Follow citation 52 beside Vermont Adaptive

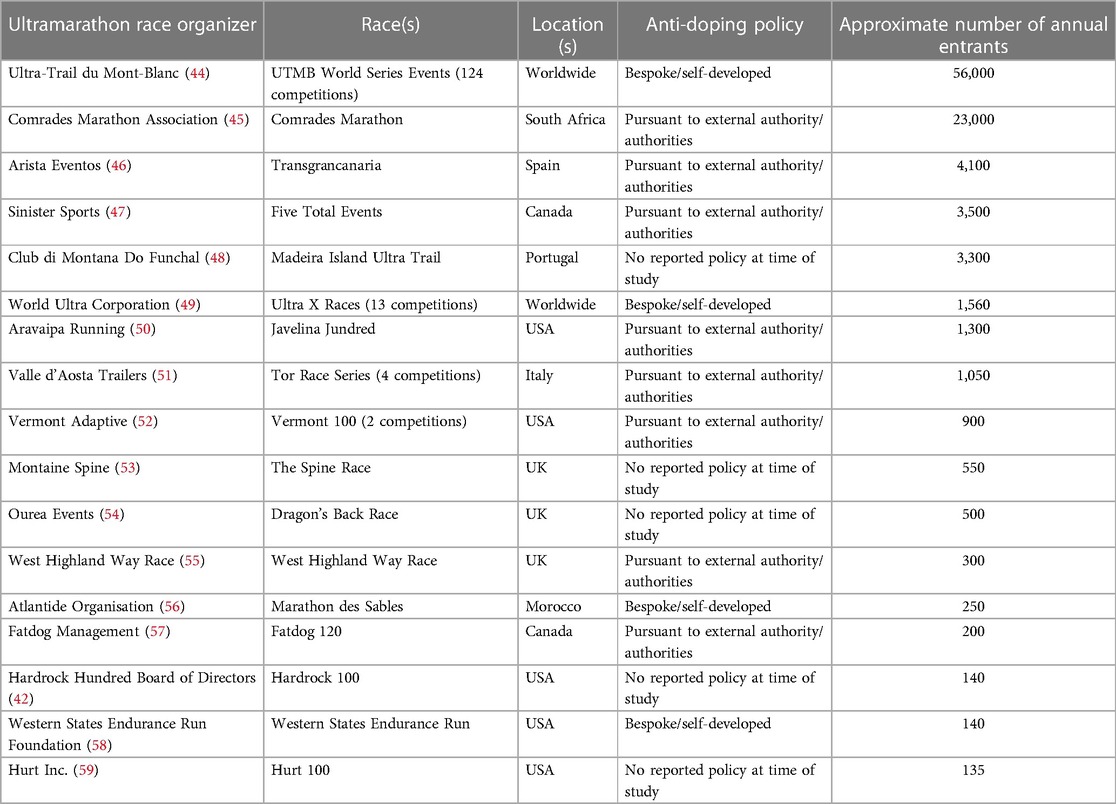(145, 422)
